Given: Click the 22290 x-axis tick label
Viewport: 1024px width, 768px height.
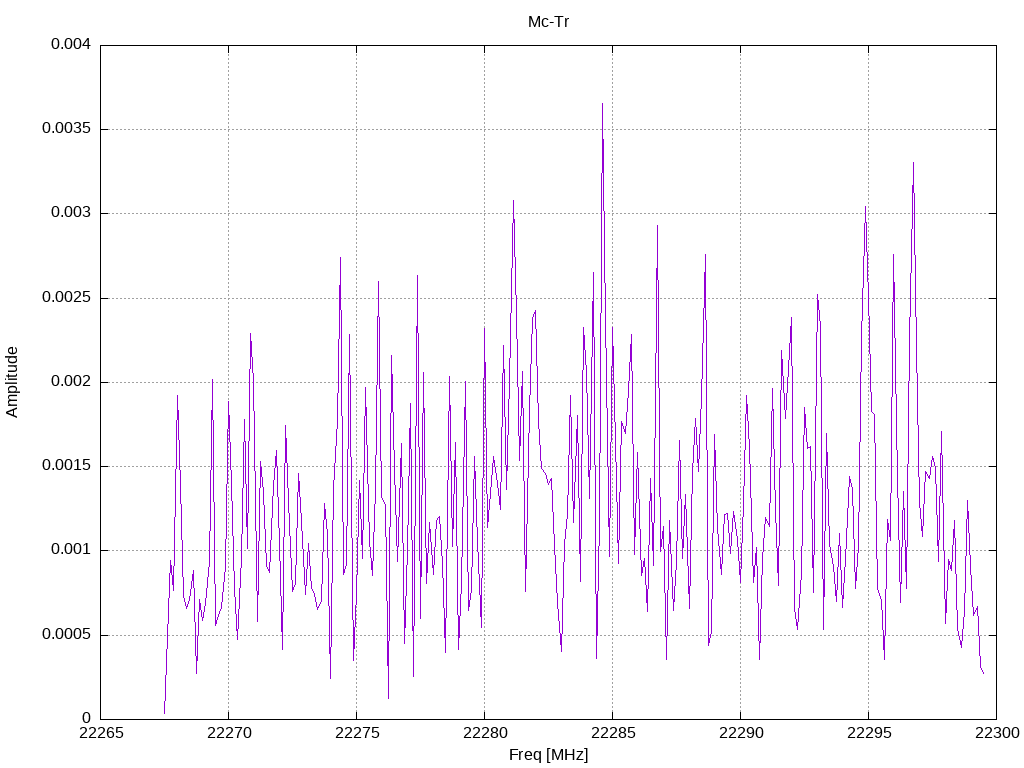Looking at the screenshot, I should click(x=741, y=733).
